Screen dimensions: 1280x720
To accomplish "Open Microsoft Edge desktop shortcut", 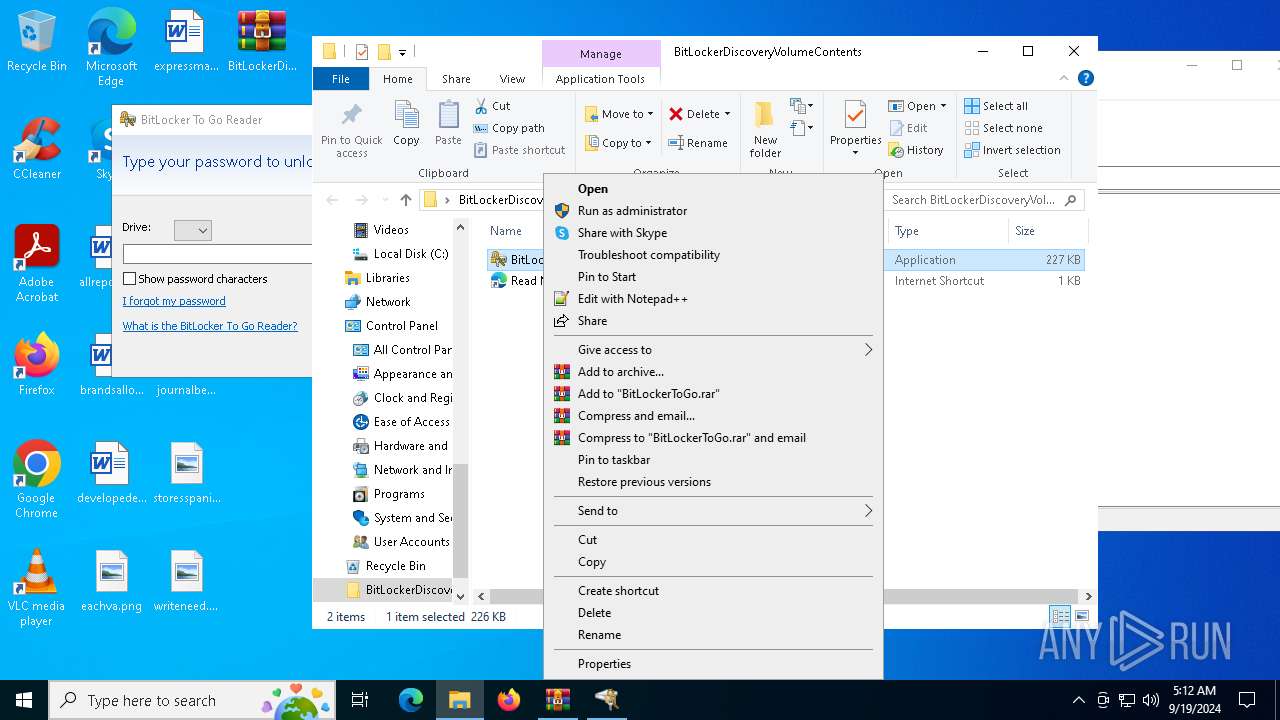I will point(111,48).
